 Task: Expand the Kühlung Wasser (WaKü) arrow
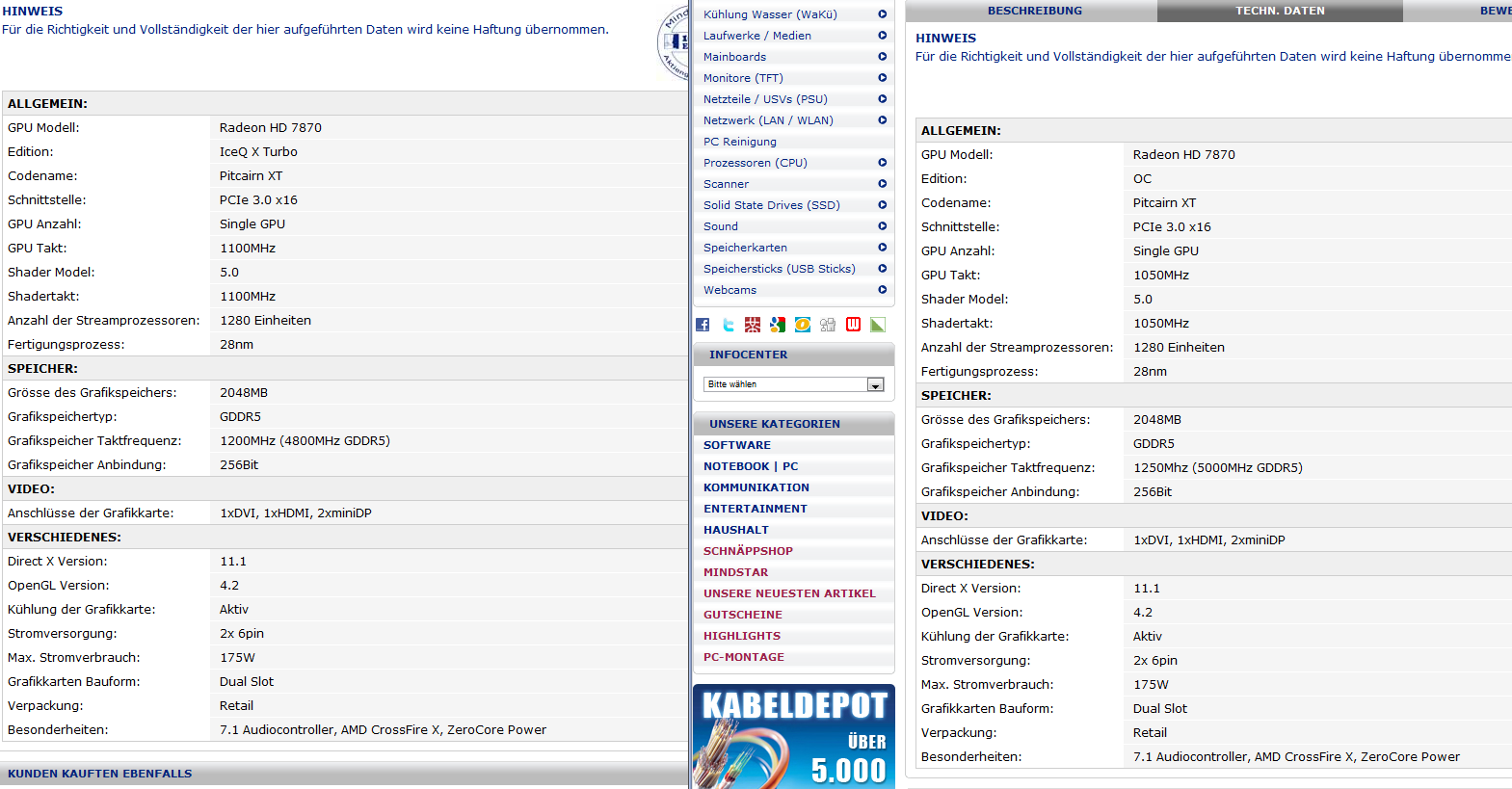[882, 14]
